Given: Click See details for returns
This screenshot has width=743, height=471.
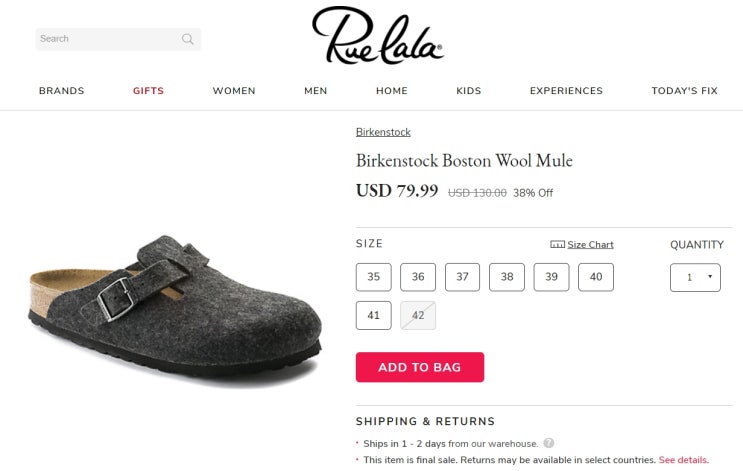Looking at the screenshot, I should pos(683,460).
